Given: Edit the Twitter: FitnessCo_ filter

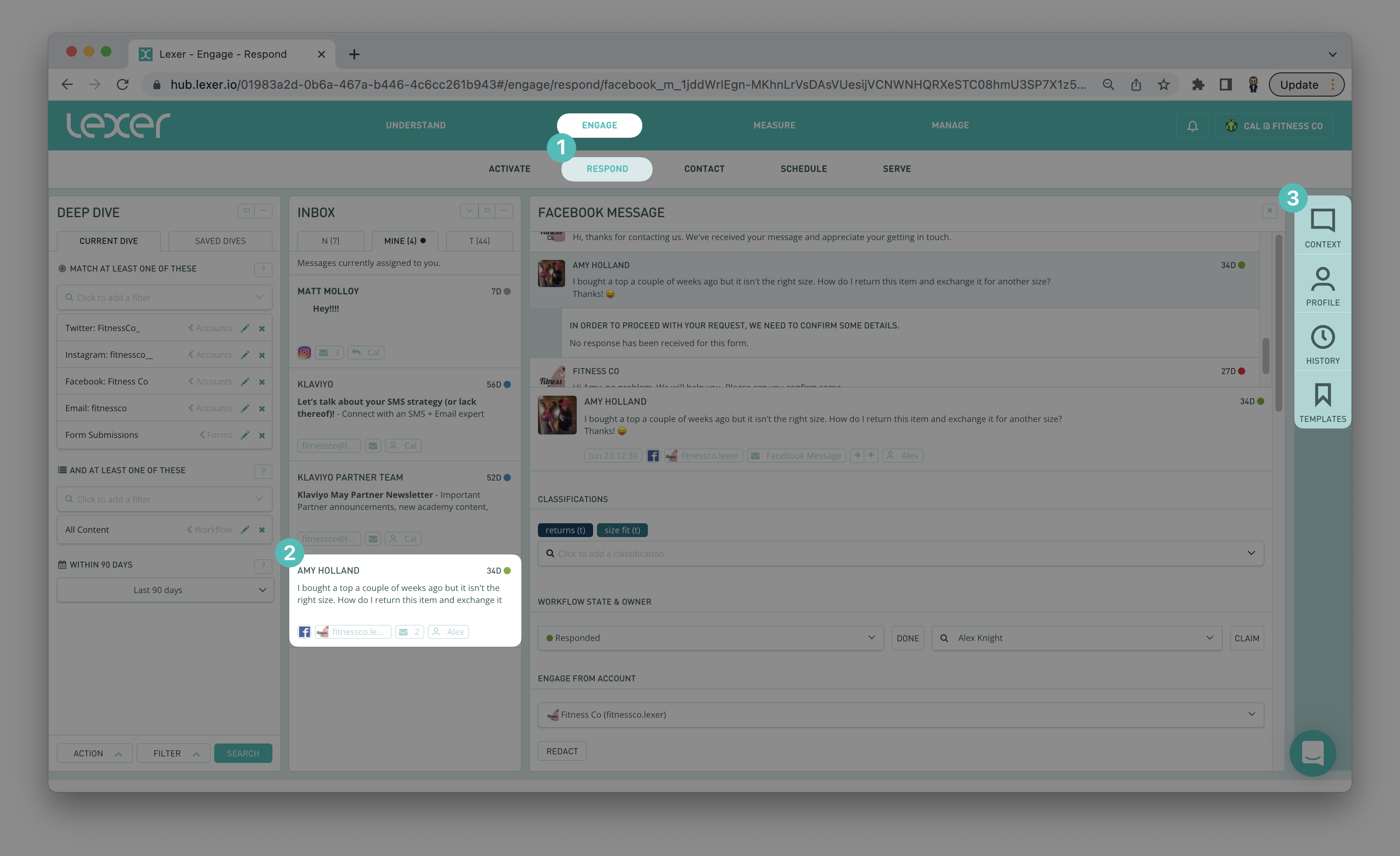Looking at the screenshot, I should pos(245,328).
